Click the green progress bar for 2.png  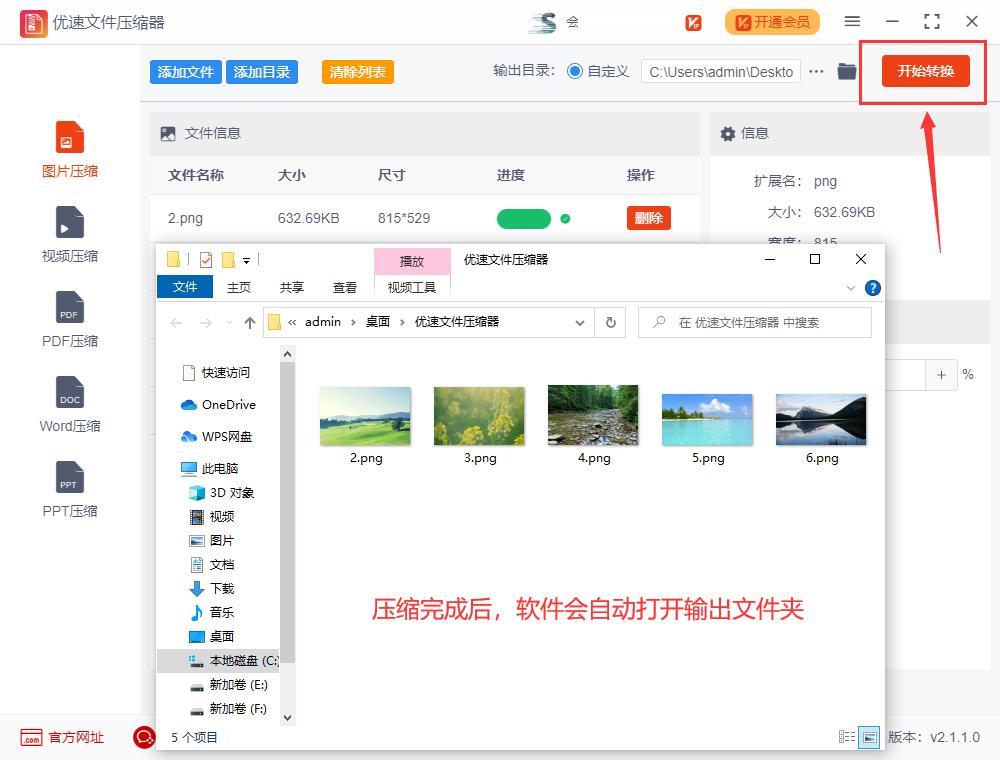click(522, 217)
